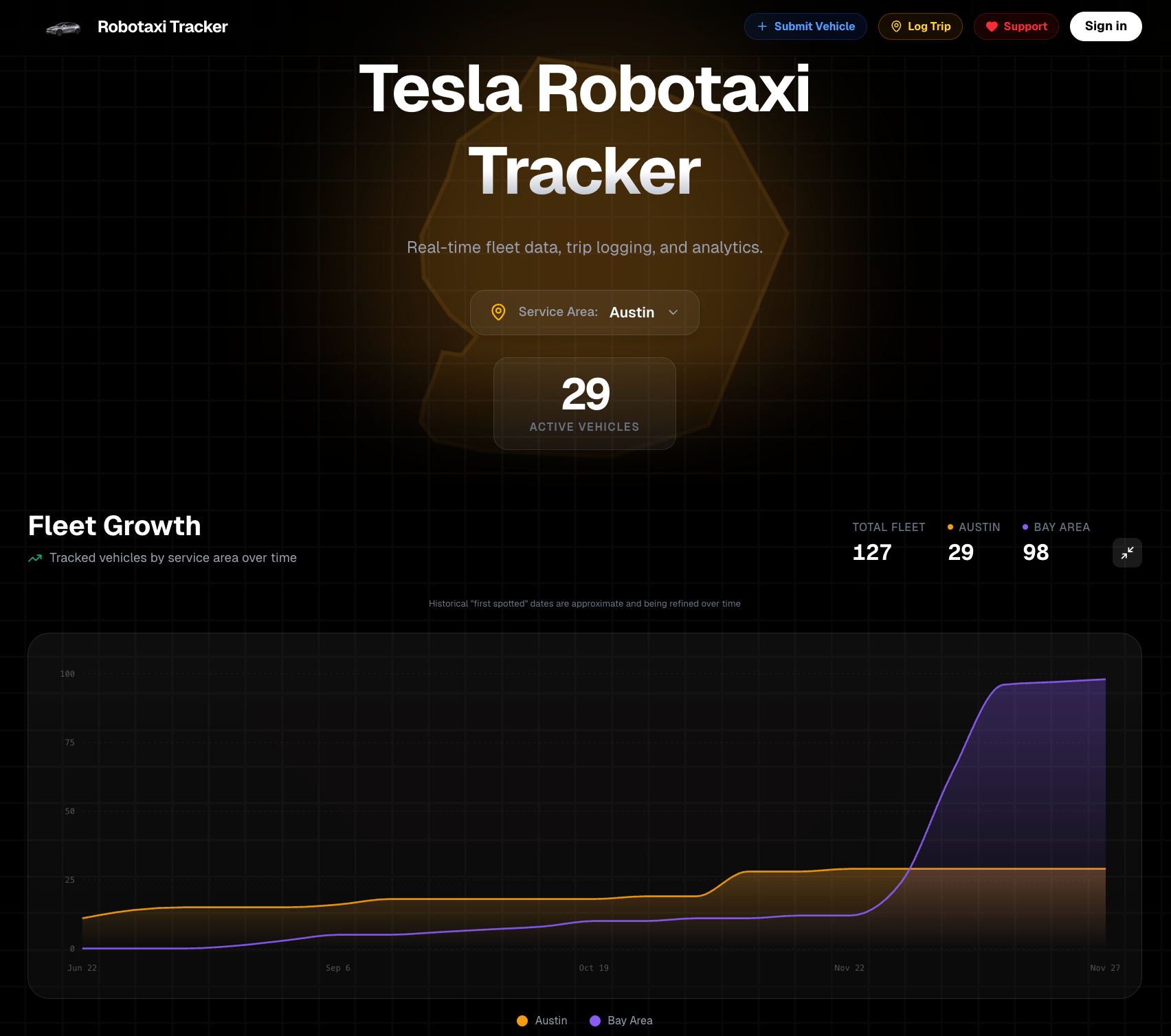Click the Total Fleet 127 value
The width and height of the screenshot is (1171, 1036).
click(x=872, y=552)
